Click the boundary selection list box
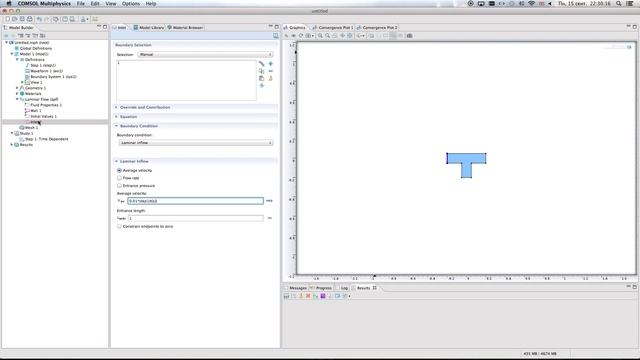640x360 pixels. [x=187, y=80]
